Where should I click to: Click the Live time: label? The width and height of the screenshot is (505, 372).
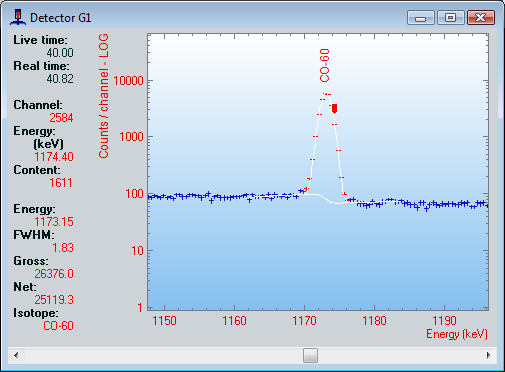tap(40, 40)
